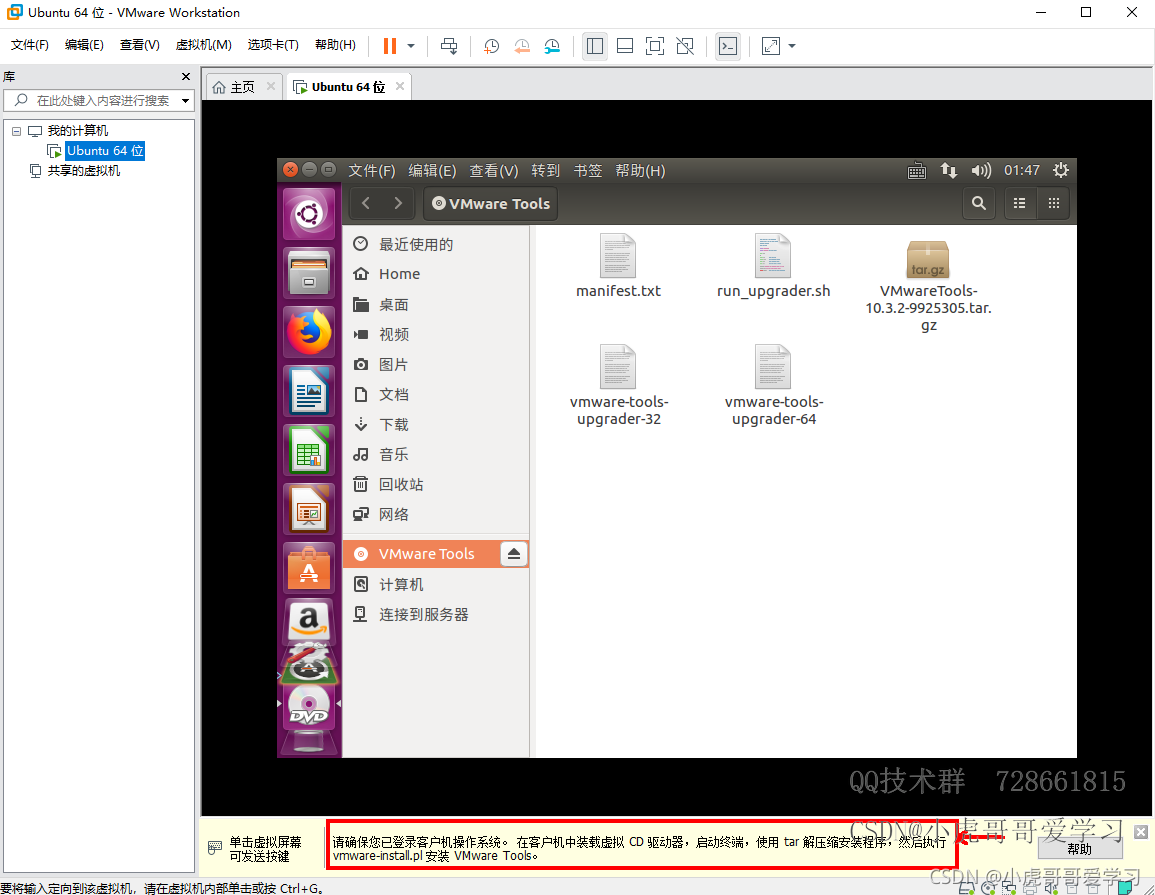Click the 帮助 button in the hint bar
This screenshot has height=895, width=1155.
1080,849
